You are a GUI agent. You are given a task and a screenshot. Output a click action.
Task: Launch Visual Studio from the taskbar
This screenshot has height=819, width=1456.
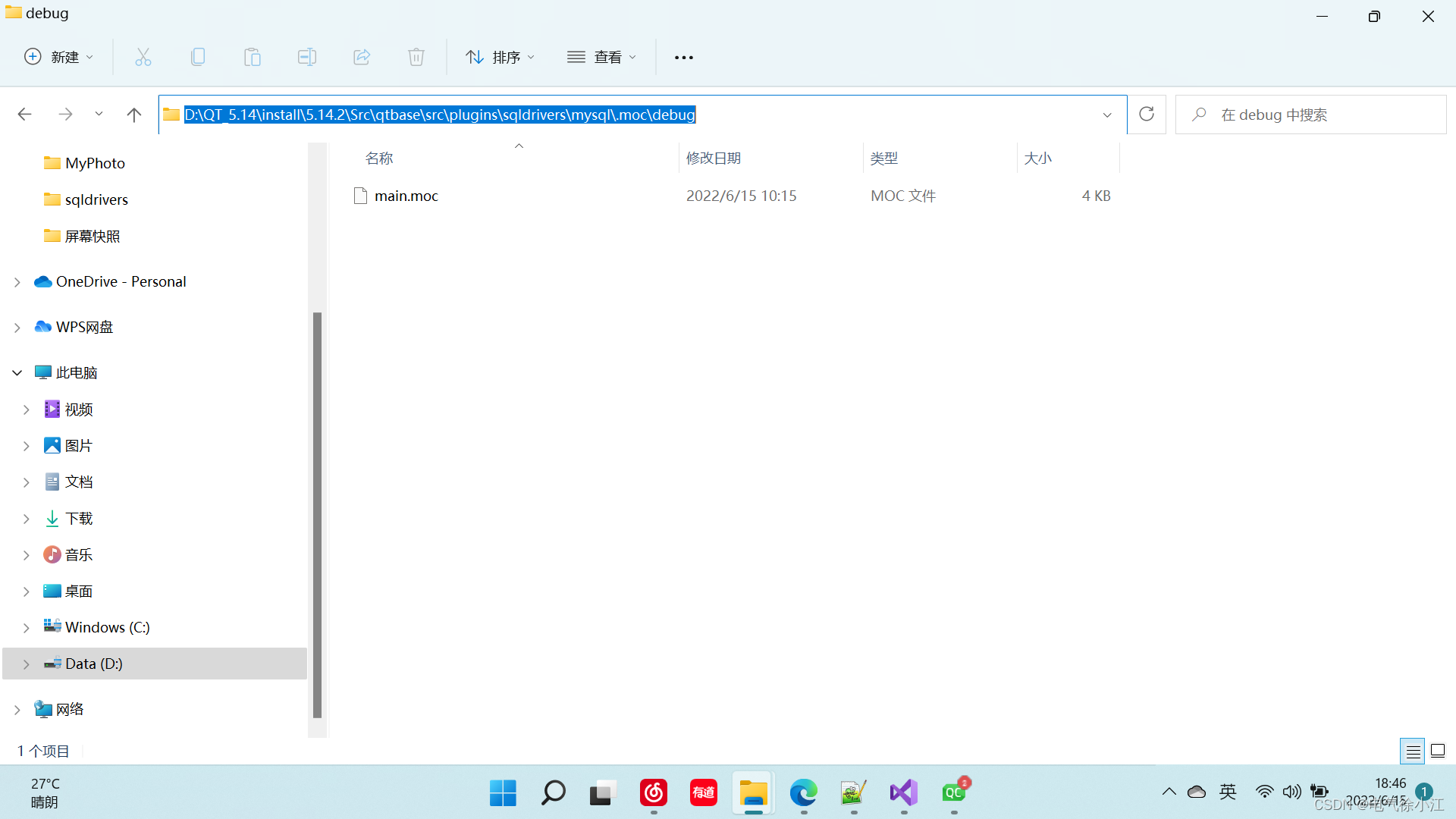pos(903,793)
